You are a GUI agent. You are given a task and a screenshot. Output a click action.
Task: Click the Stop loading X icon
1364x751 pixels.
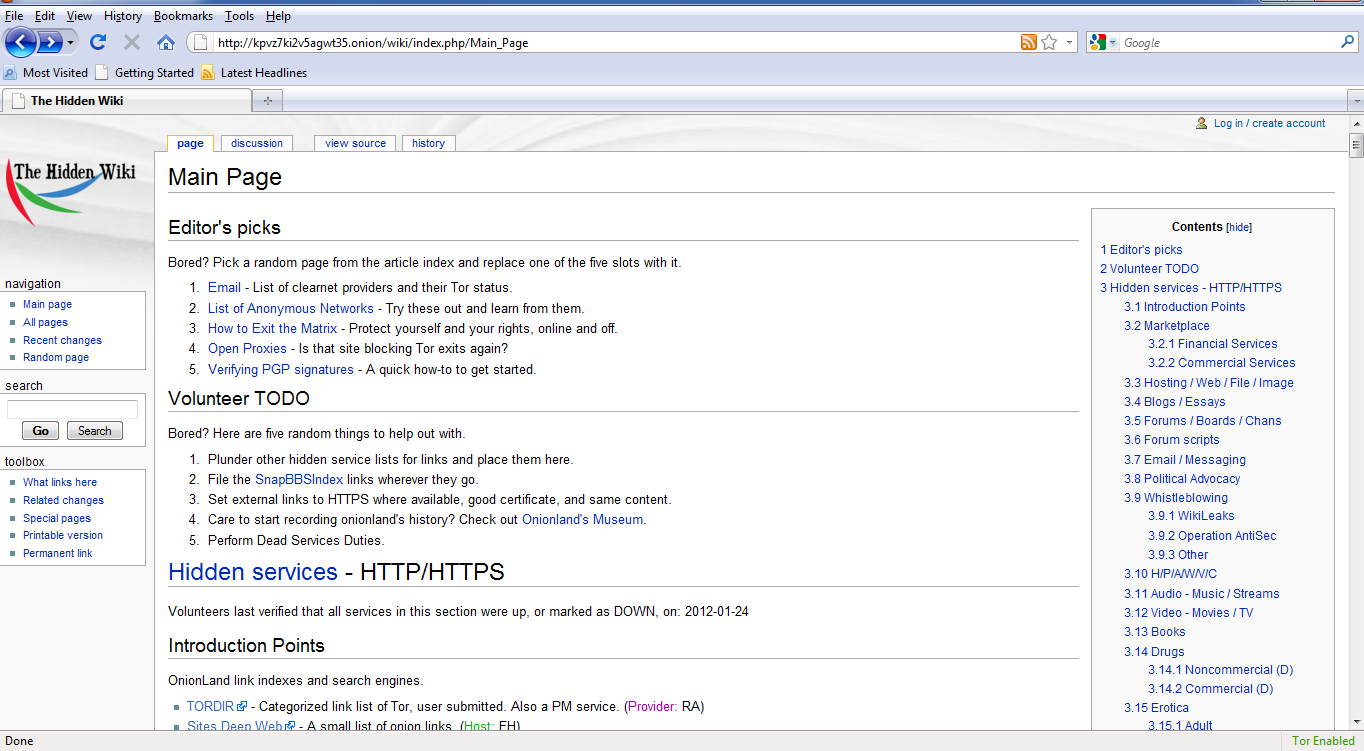click(131, 42)
